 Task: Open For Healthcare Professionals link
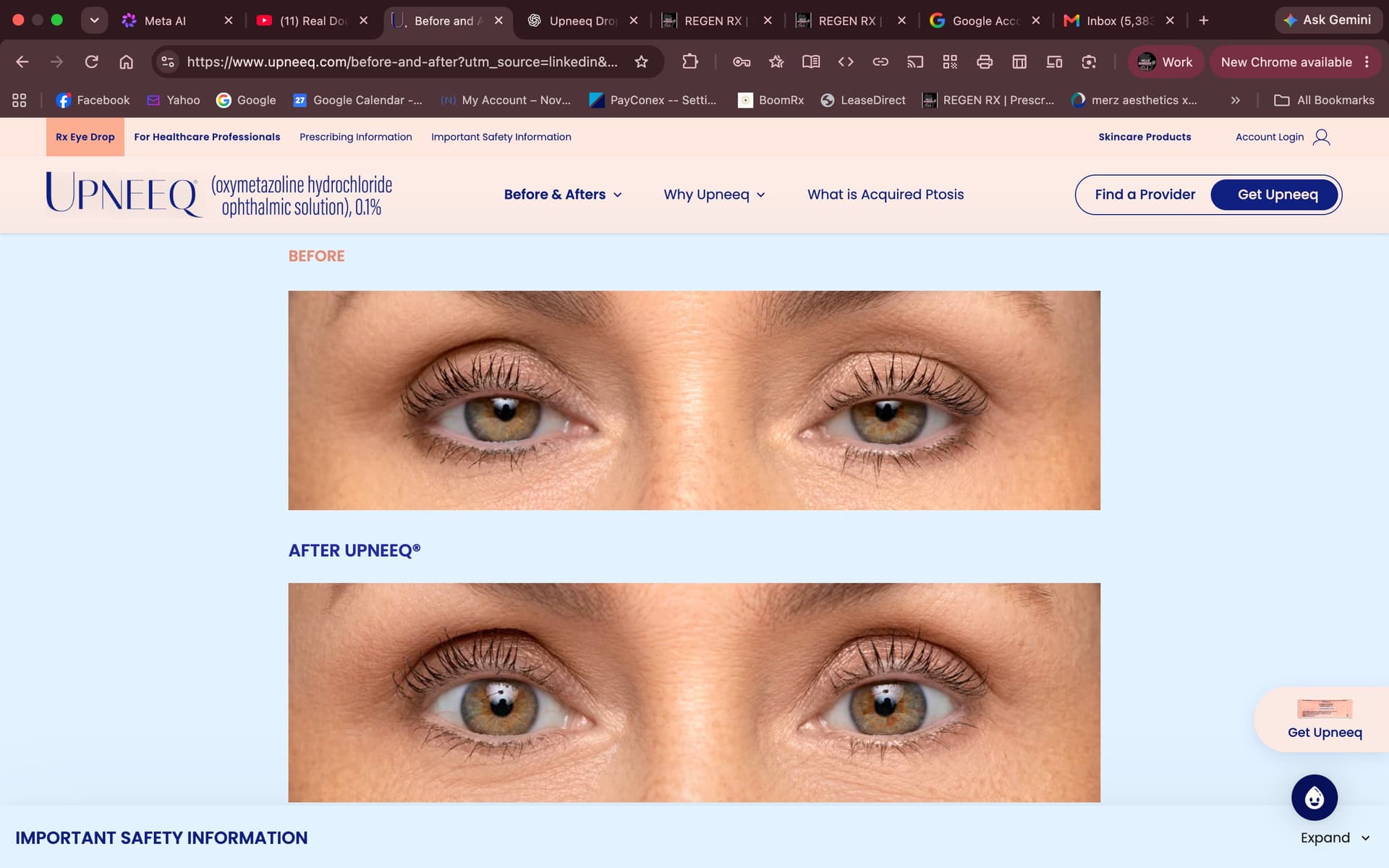point(207,137)
